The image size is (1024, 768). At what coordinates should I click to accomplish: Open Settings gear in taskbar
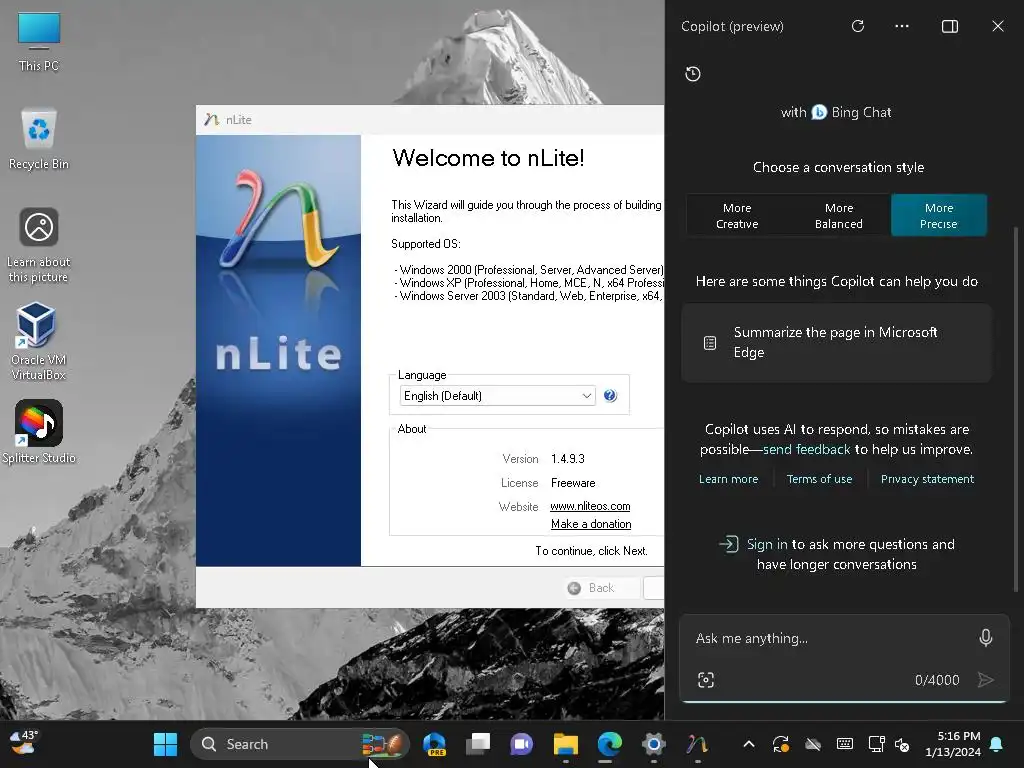coord(653,744)
